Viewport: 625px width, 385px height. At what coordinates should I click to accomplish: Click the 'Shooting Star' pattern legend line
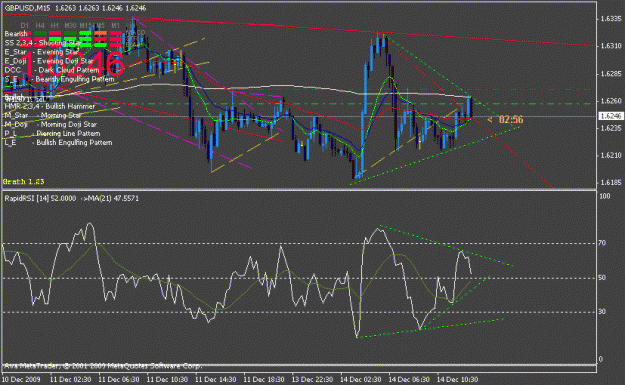coord(43,43)
